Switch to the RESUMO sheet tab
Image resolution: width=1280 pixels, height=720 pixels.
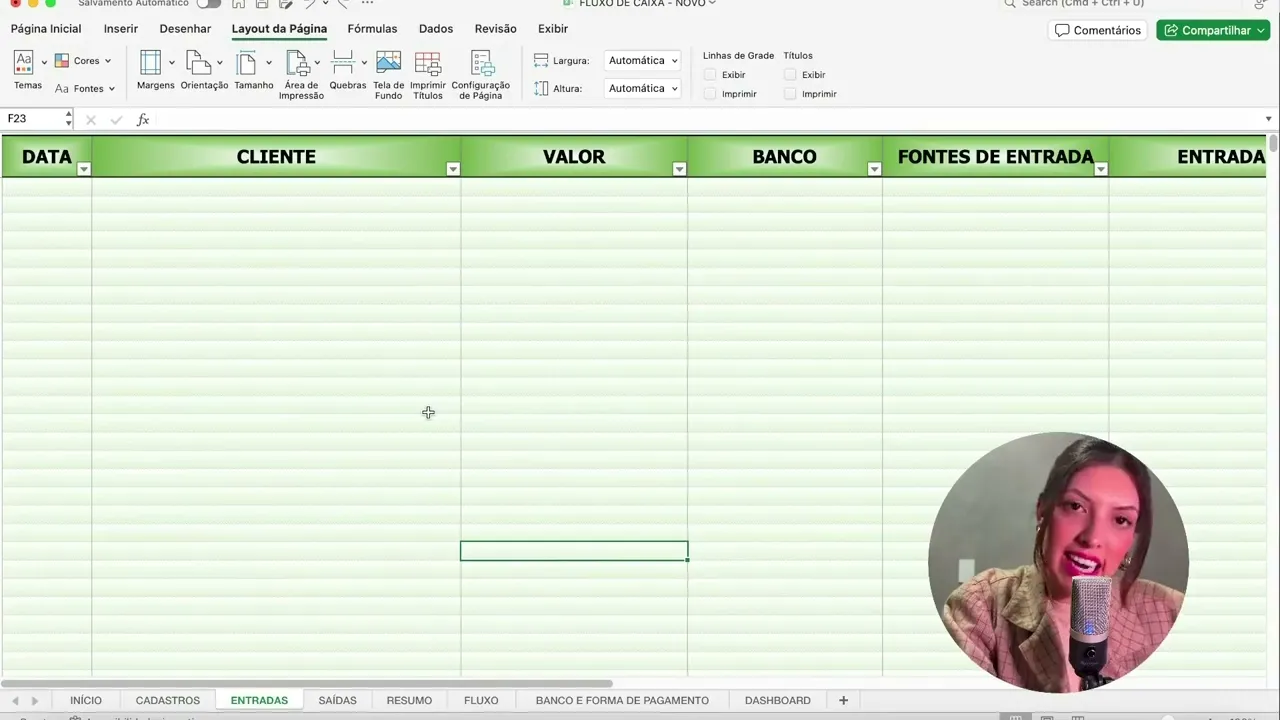409,700
